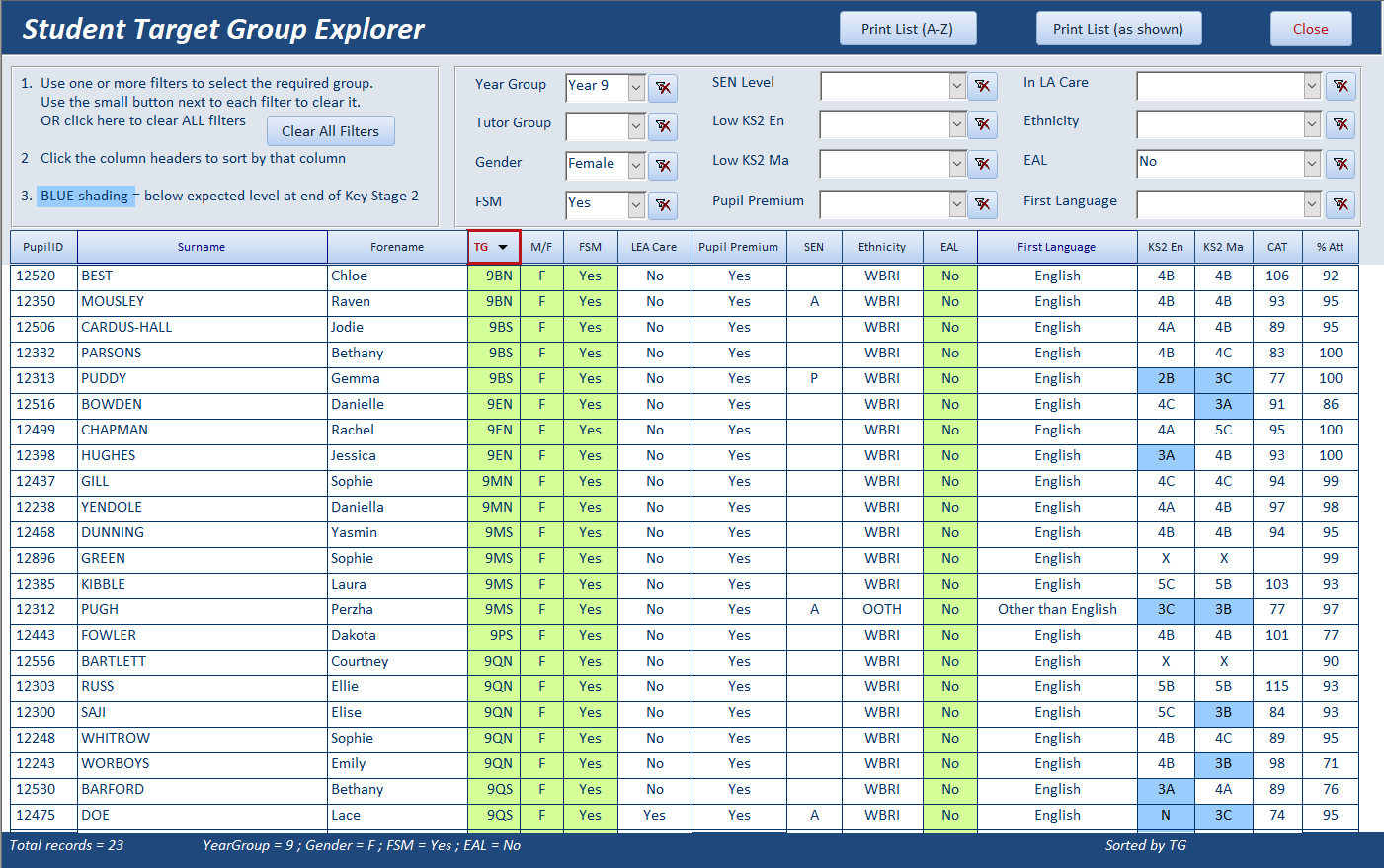Sort by the KS2 En column header

click(1166, 247)
